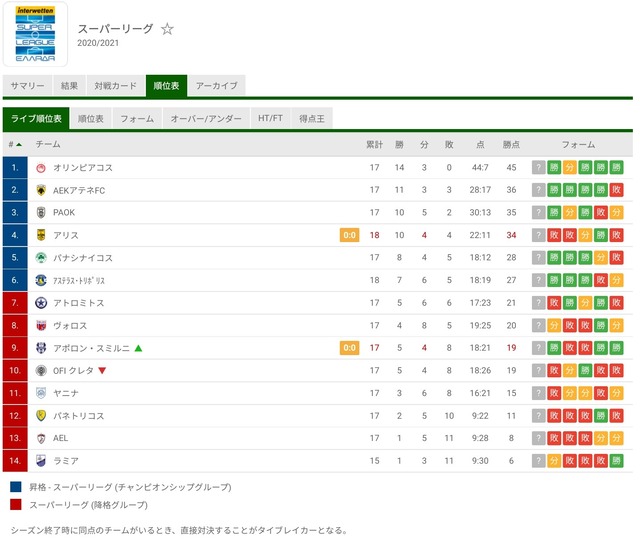Sort by the チーム column header
Screen dimensions: 640x542
(x=48, y=144)
